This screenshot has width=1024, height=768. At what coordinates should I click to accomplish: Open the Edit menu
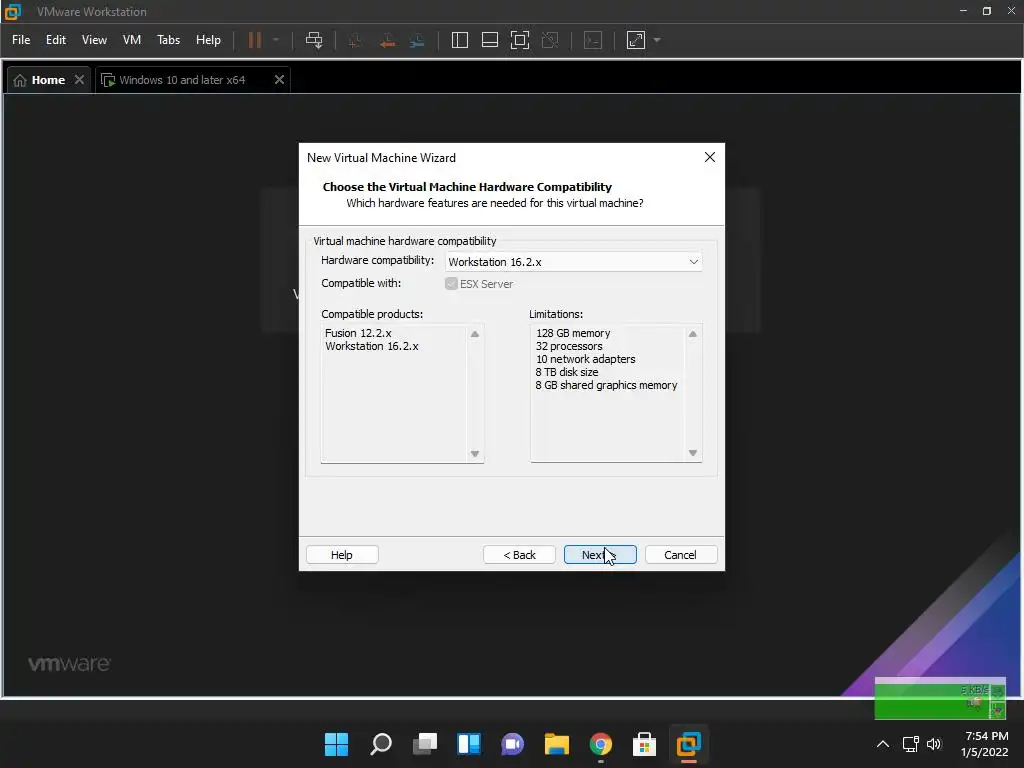click(x=56, y=40)
